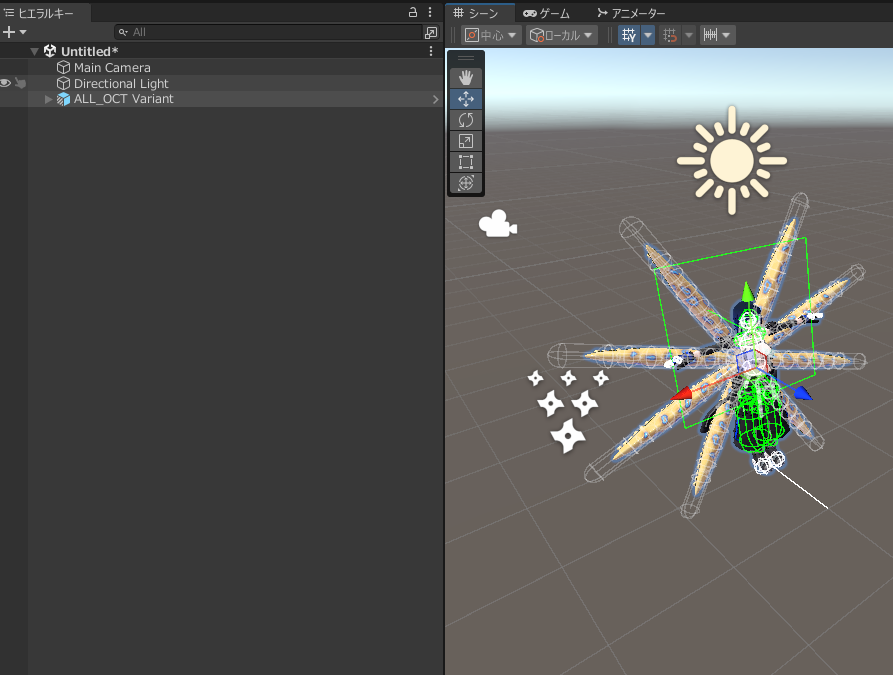Select Main Camera in hierarchy
Image resolution: width=893 pixels, height=675 pixels.
point(112,67)
